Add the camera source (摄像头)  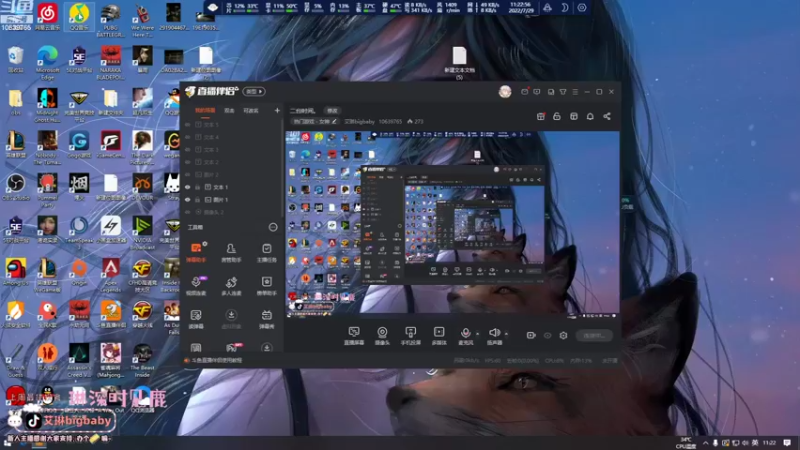[382, 336]
